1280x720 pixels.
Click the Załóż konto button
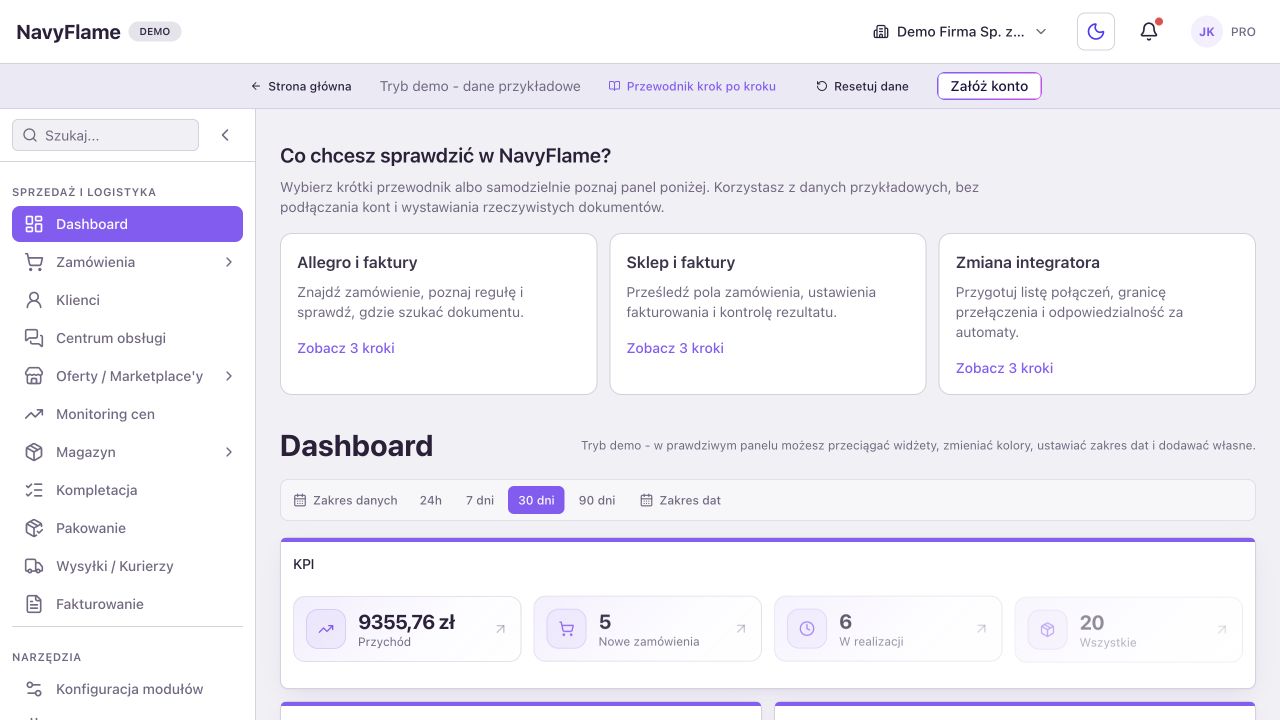point(989,86)
